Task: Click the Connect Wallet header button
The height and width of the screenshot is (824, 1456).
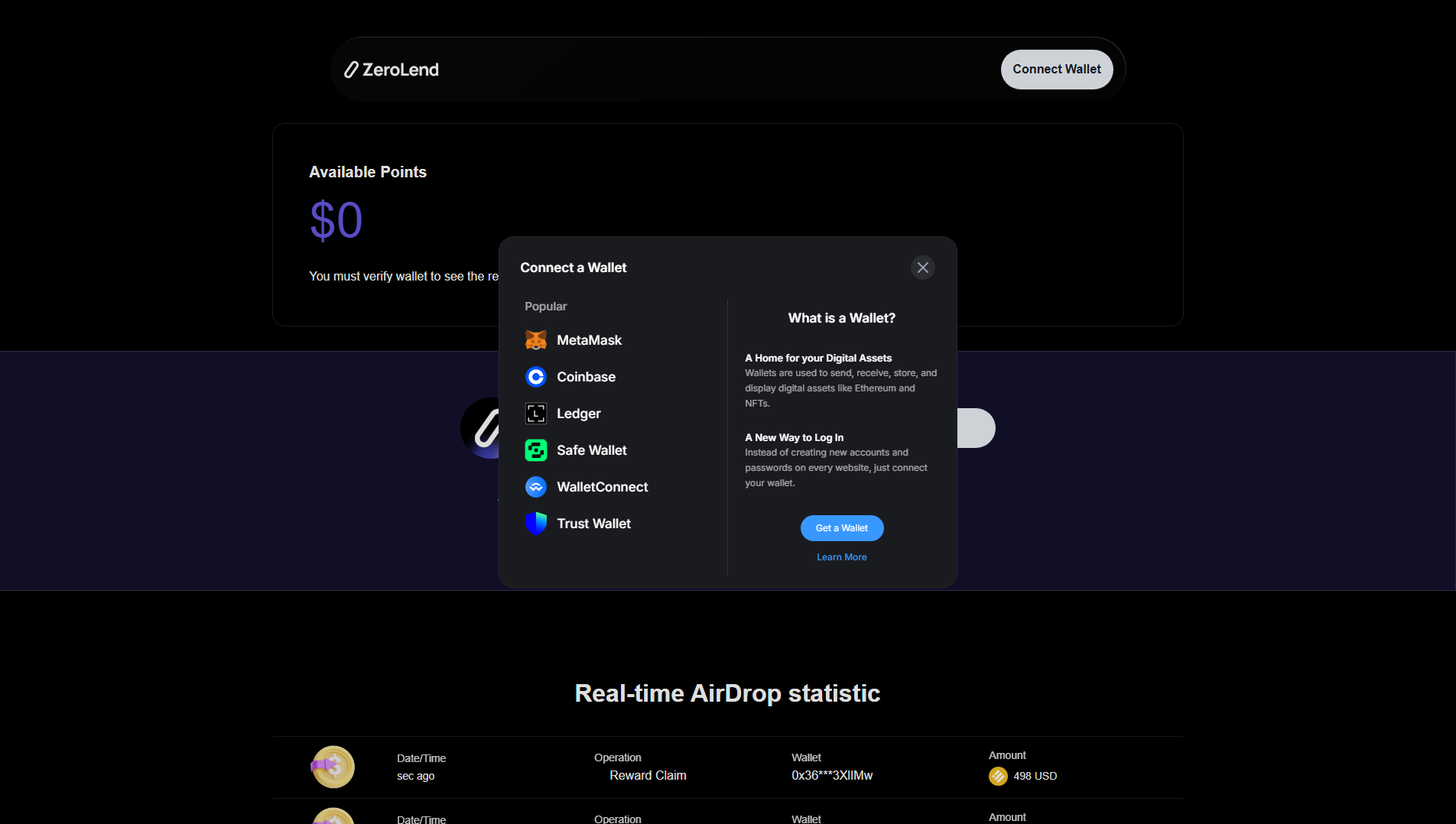Action: point(1057,70)
